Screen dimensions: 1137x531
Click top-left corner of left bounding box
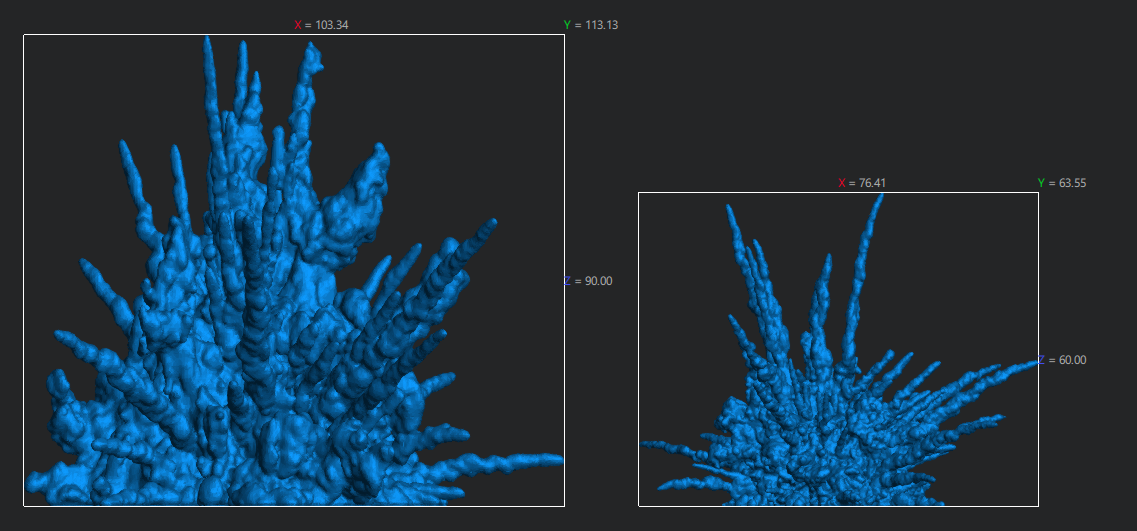click(x=24, y=35)
